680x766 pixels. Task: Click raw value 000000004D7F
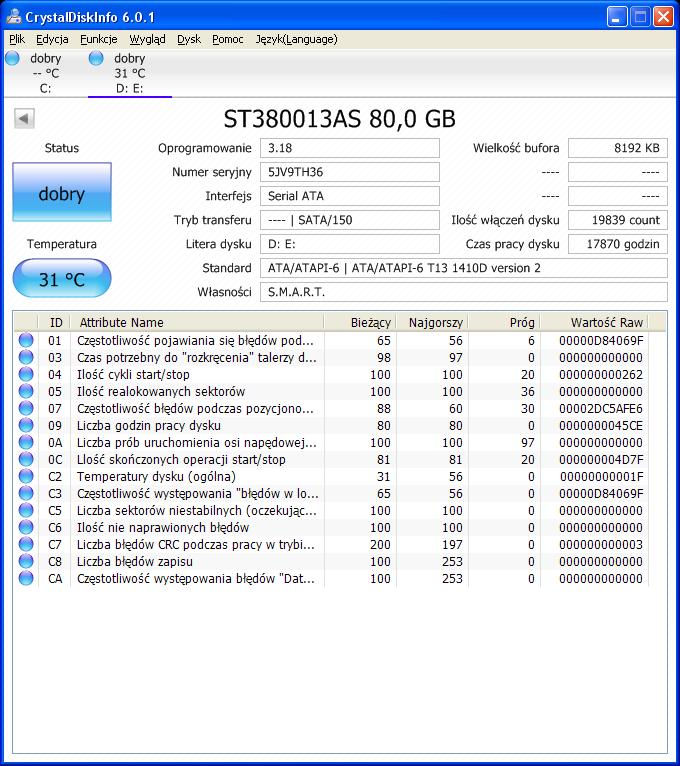tap(601, 460)
